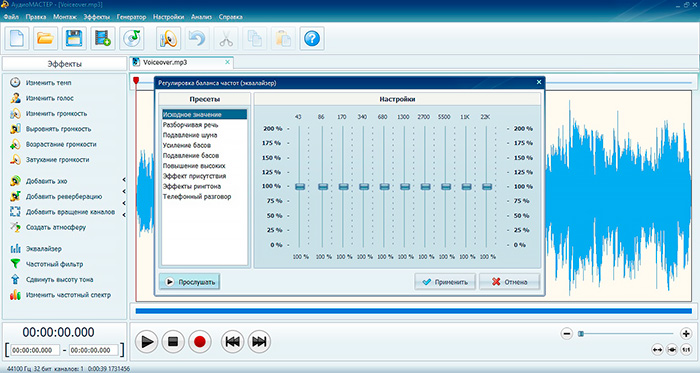Click the Paste clipboard icon

(283, 38)
